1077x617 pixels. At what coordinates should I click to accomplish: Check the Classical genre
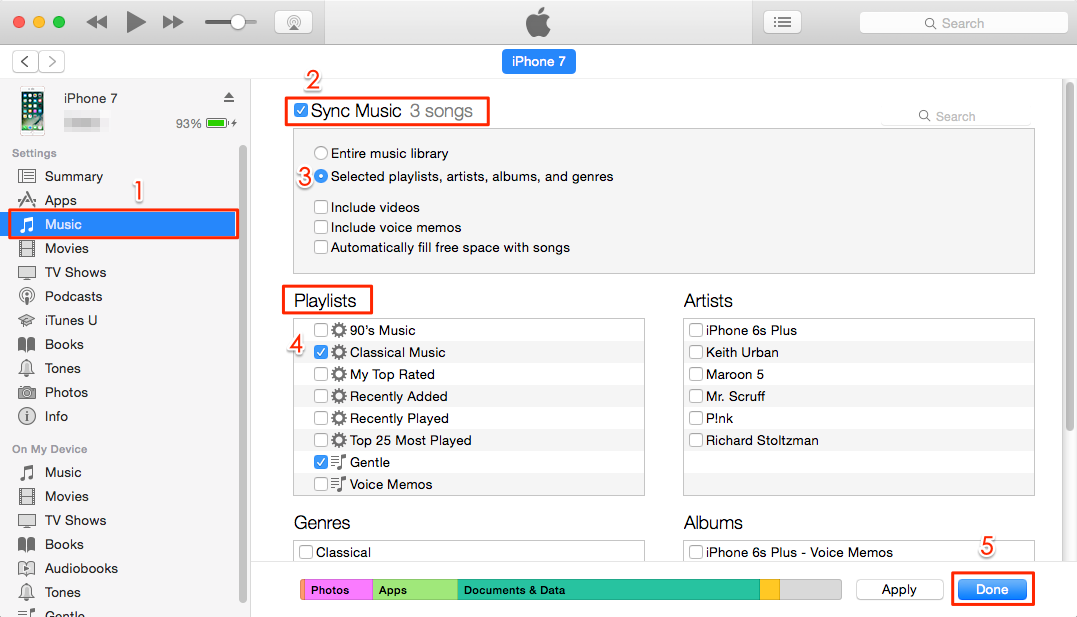point(306,552)
